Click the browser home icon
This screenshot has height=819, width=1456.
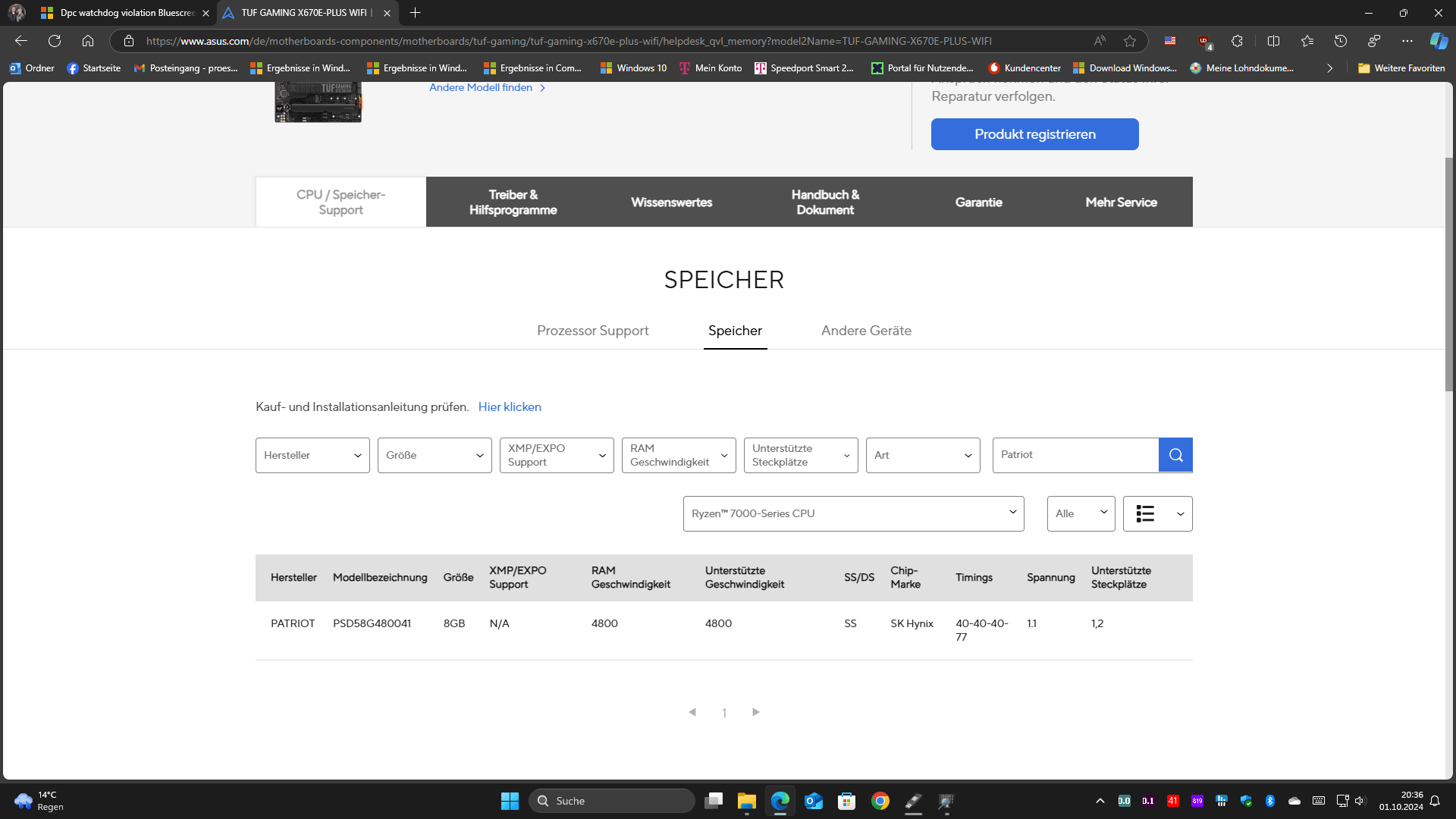tap(88, 41)
